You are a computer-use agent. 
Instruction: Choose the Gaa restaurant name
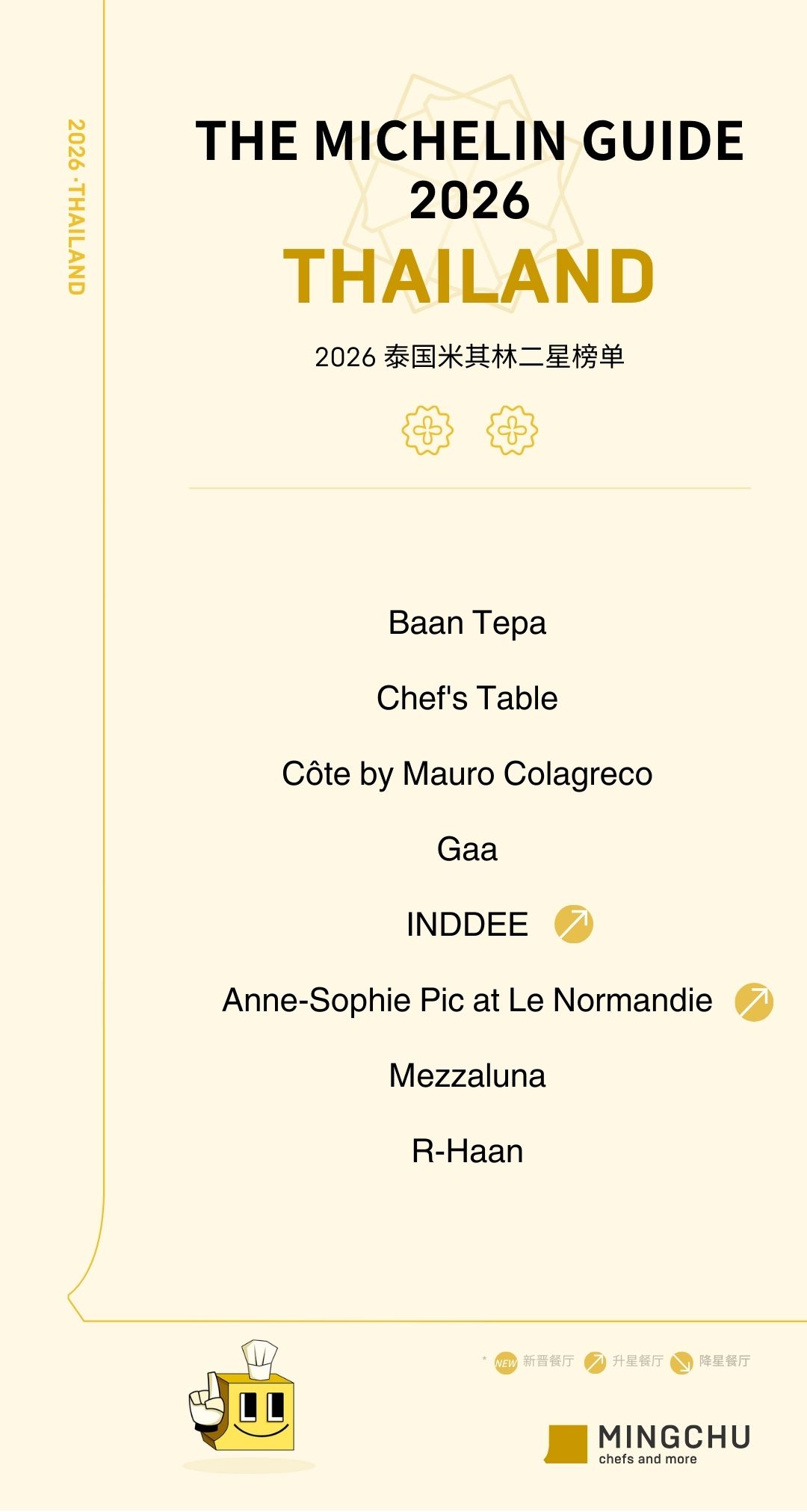click(467, 849)
